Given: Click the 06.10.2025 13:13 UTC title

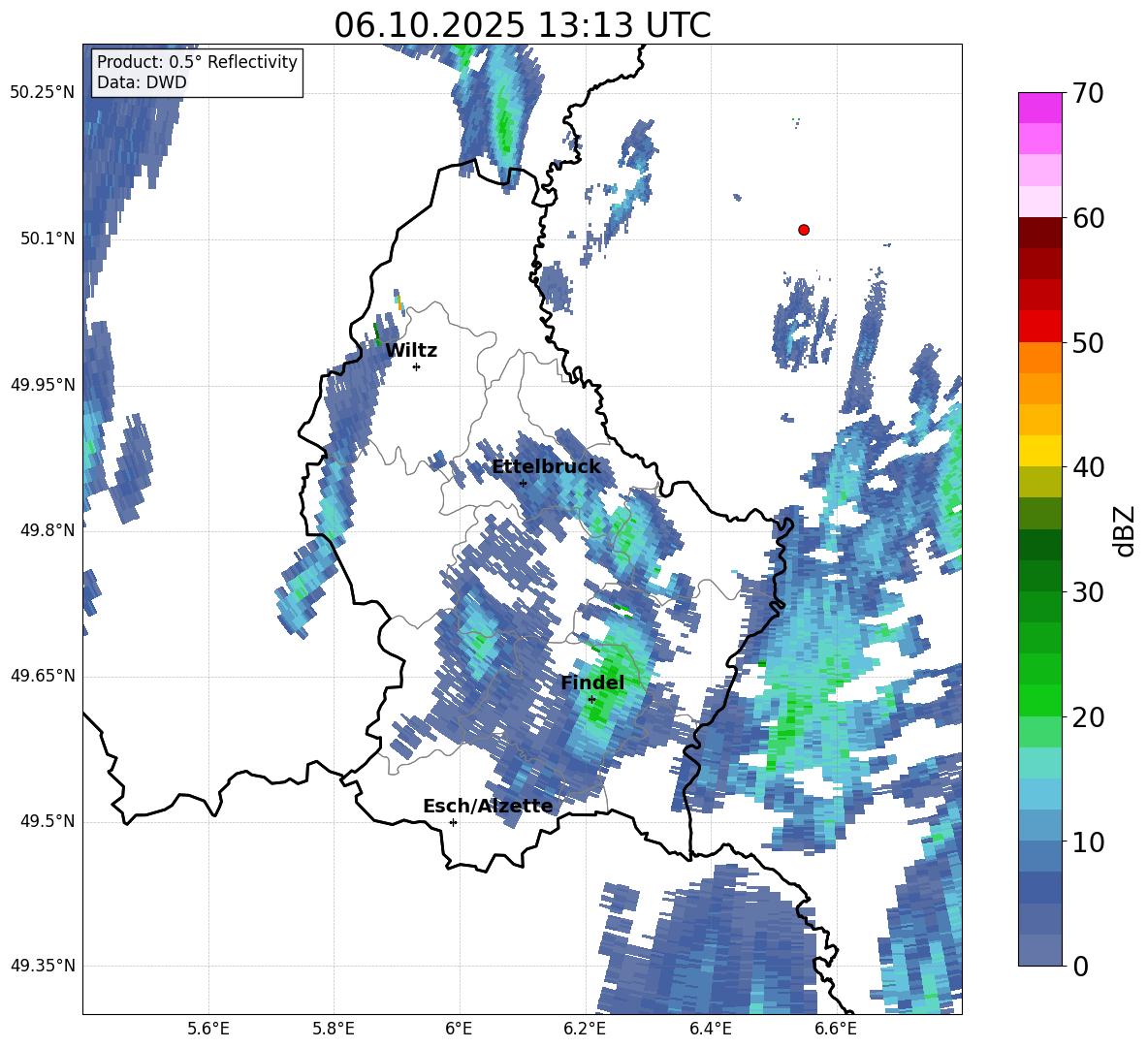Looking at the screenshot, I should (x=522, y=25).
